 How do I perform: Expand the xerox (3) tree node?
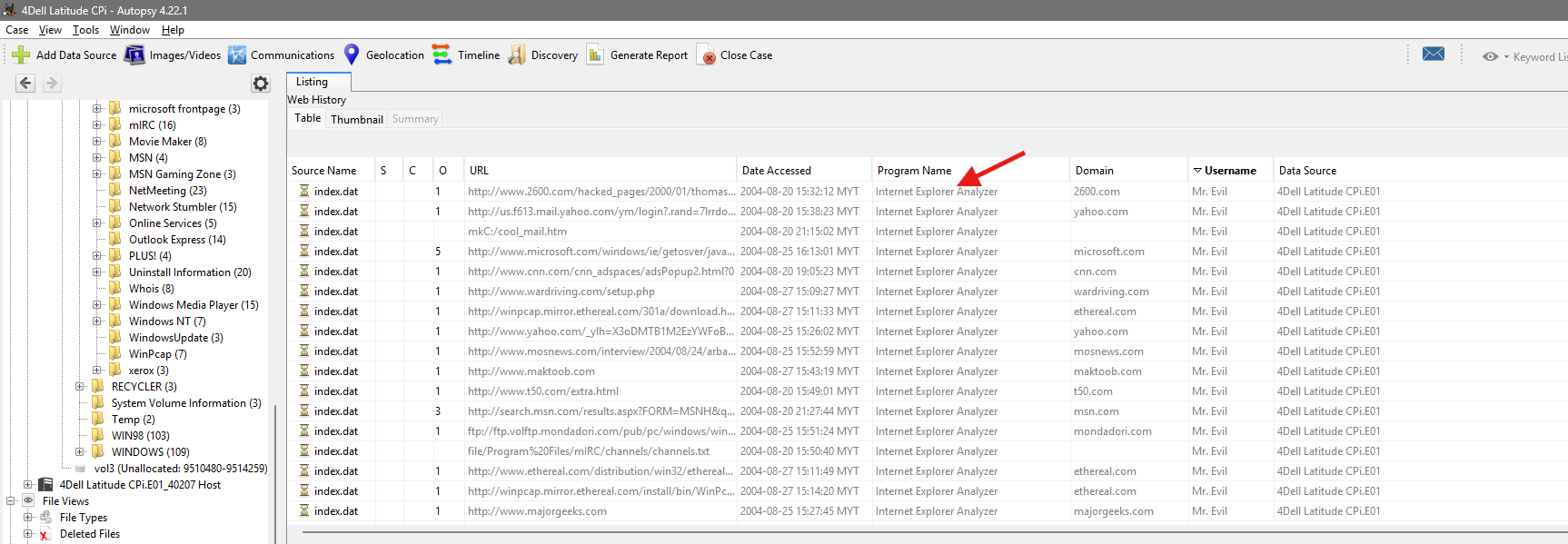tap(96, 371)
